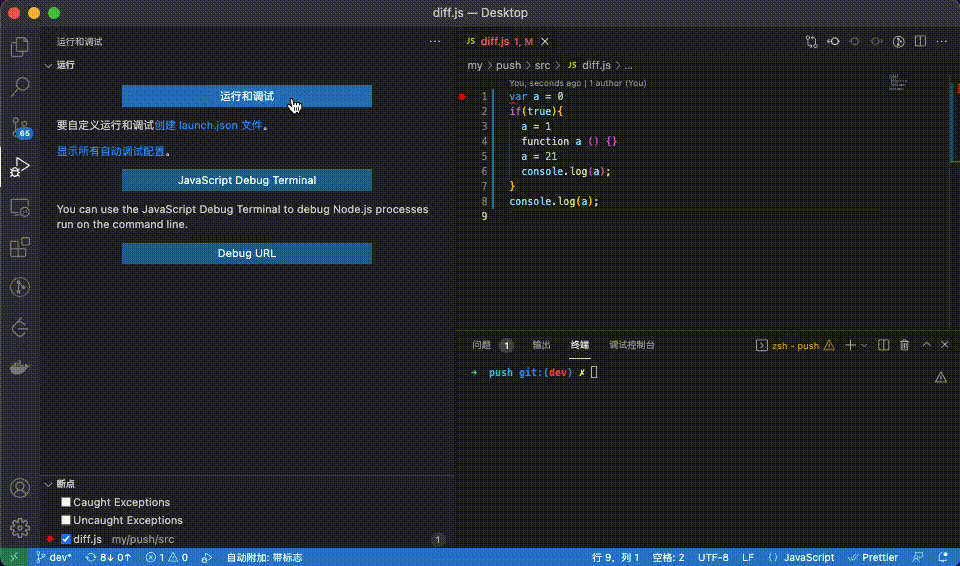The width and height of the screenshot is (960, 566).
Task: Uncheck the diff.js breakpoint checkbox
Action: 66,539
